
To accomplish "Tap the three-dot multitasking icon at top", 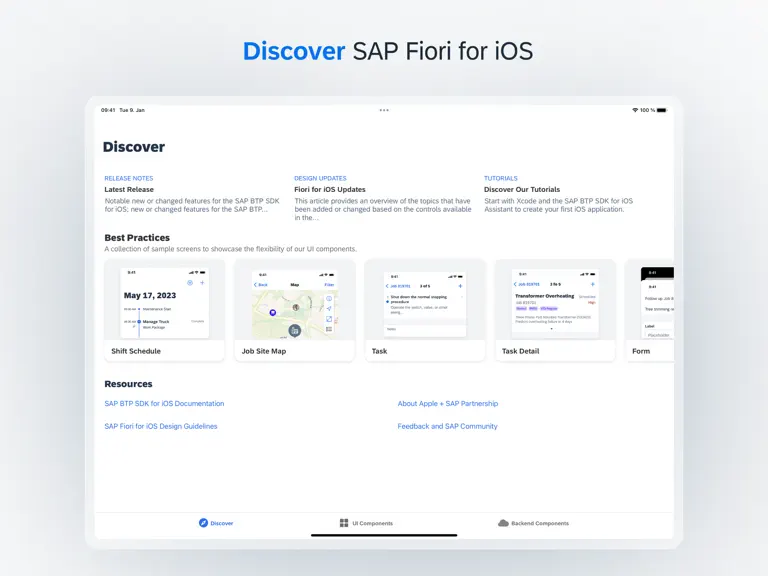I will pos(384,110).
